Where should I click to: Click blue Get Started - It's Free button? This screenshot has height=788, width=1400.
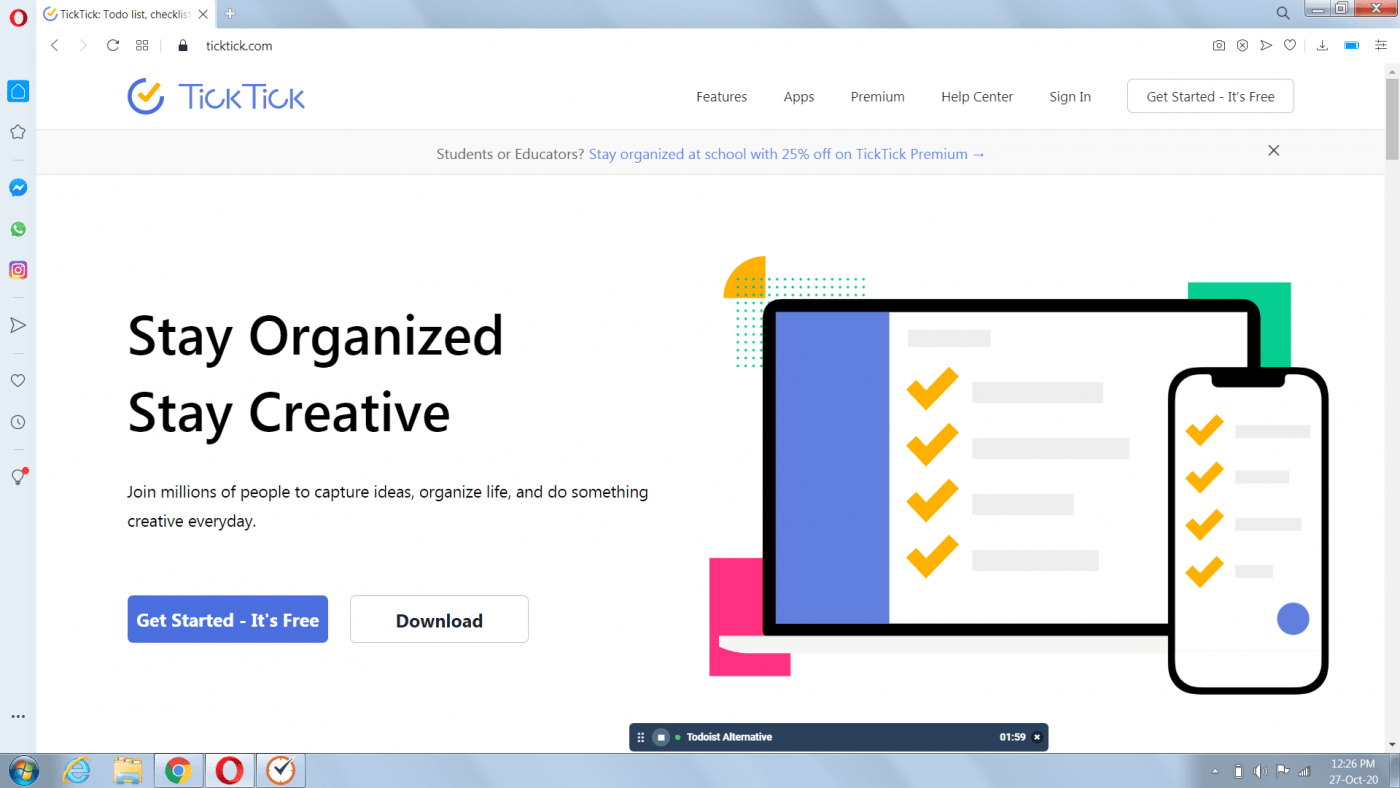228,620
